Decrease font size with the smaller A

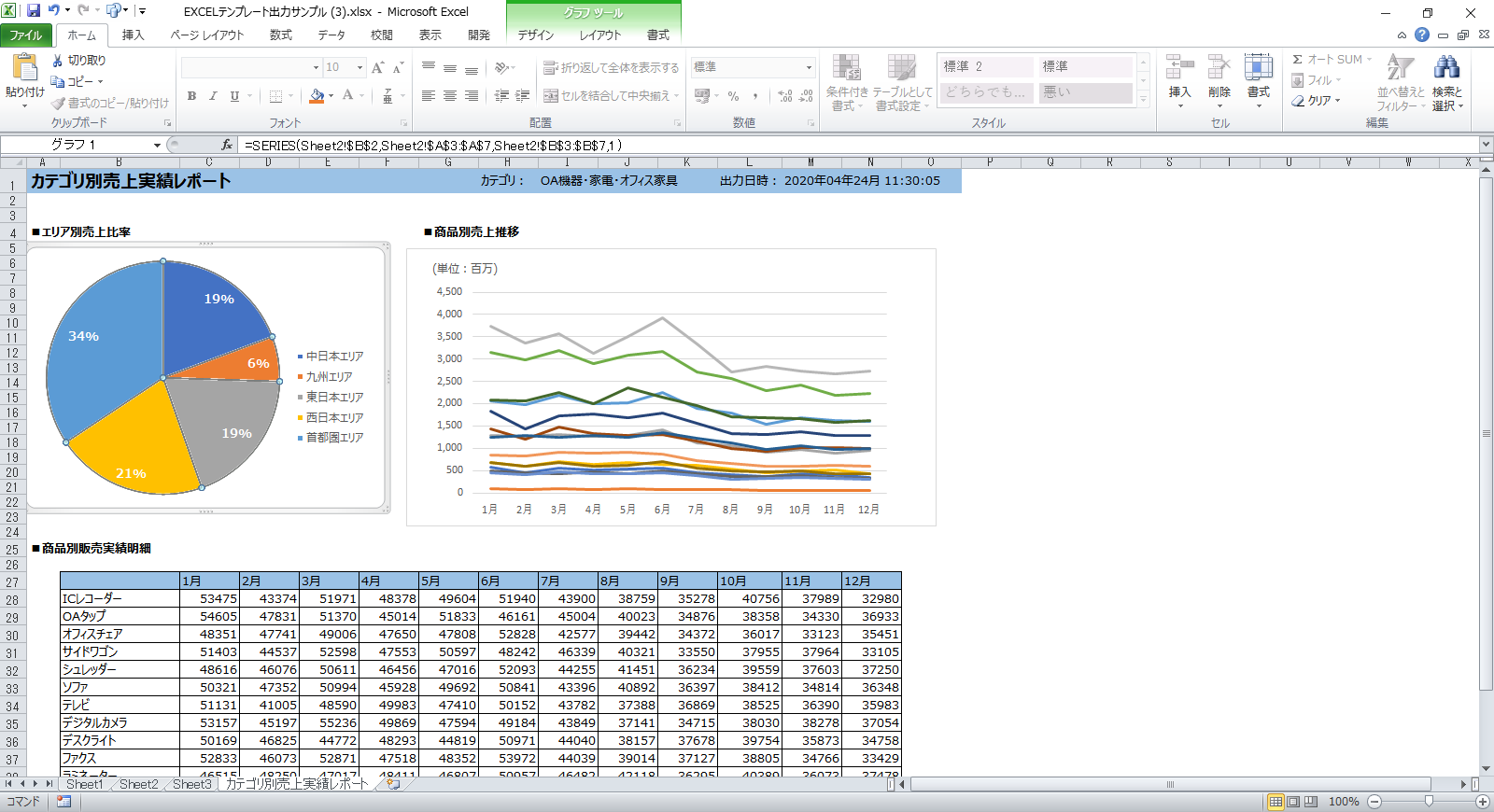(x=398, y=67)
